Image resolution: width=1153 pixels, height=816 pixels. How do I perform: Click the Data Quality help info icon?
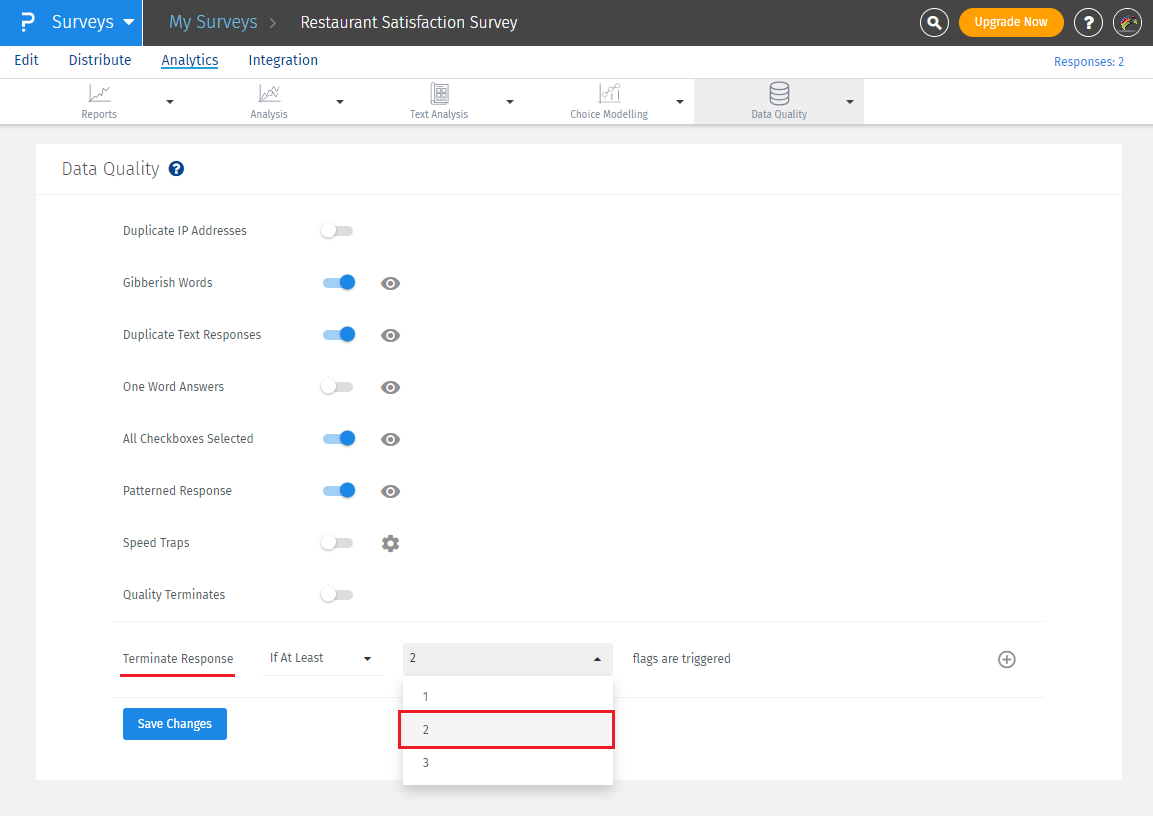point(177,169)
